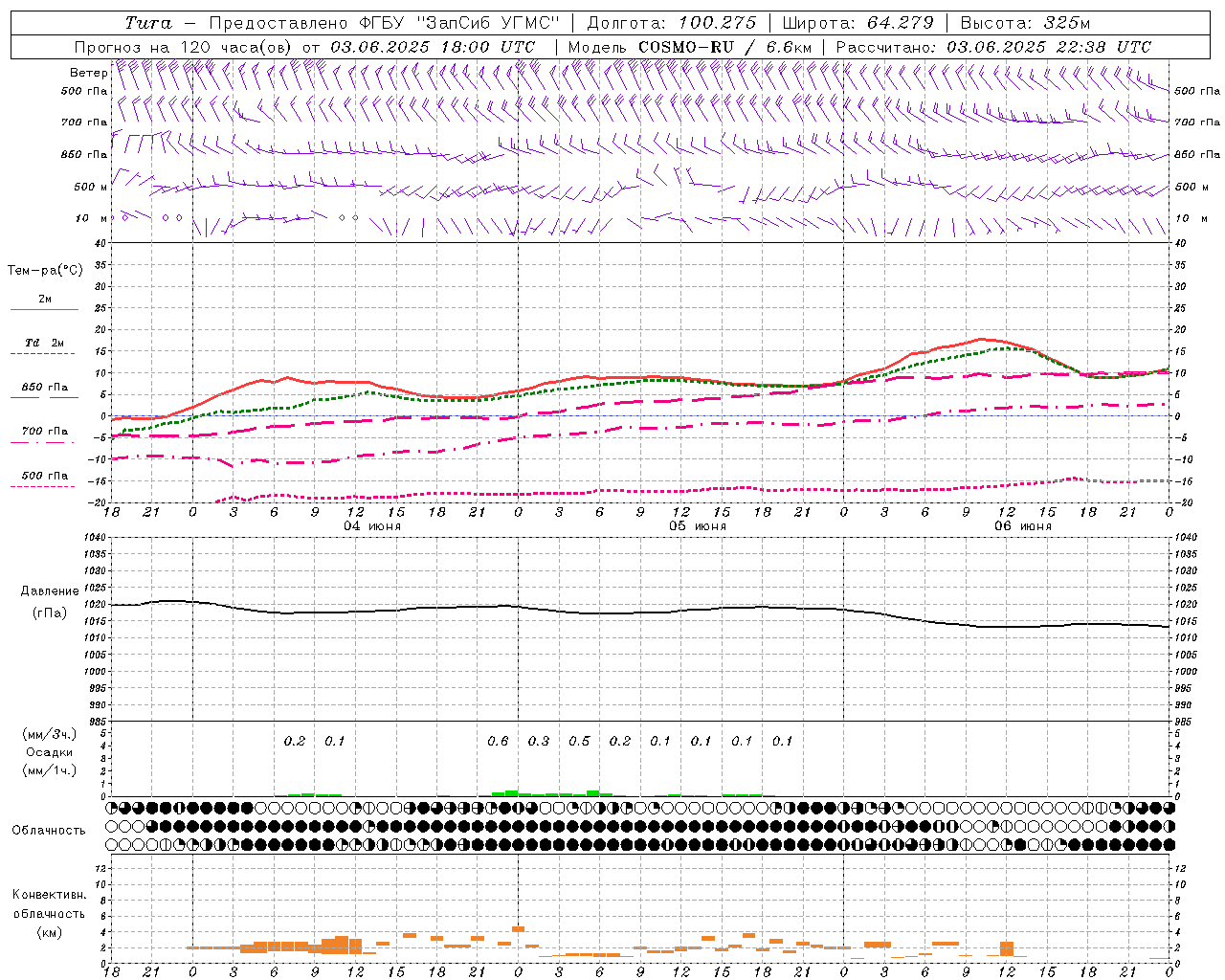Click the "850 гПа" temperature legend entry
The width and height of the screenshot is (1225, 980).
pos(44,388)
